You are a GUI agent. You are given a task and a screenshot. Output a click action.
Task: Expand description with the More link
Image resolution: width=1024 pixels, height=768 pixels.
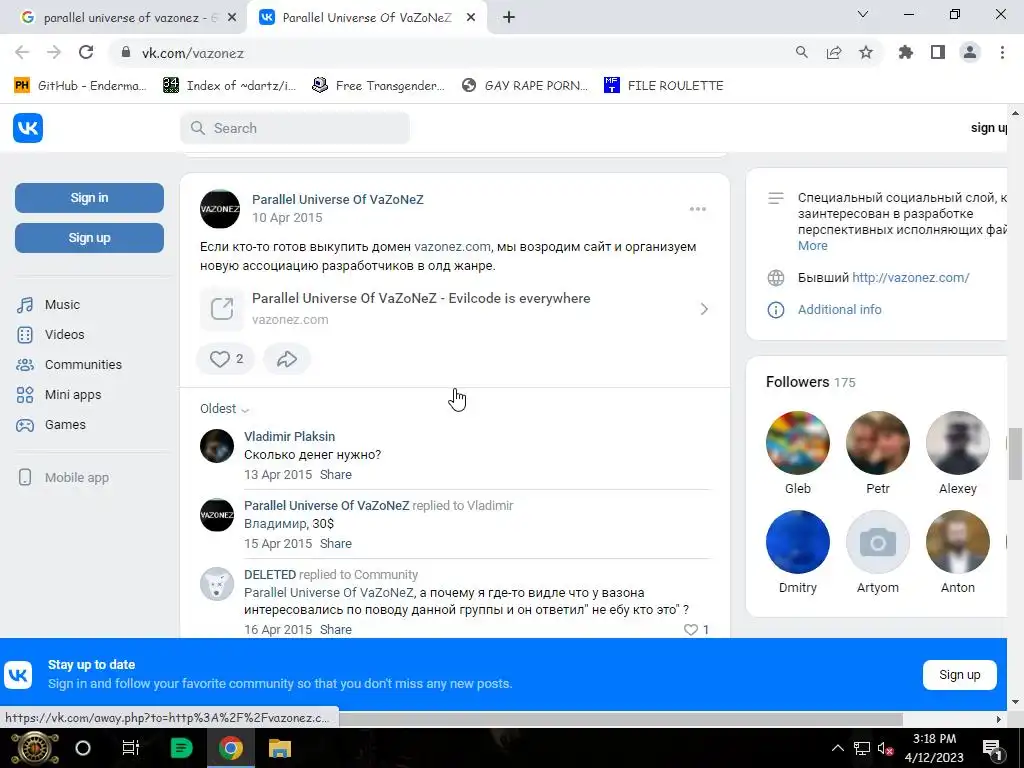click(812, 246)
